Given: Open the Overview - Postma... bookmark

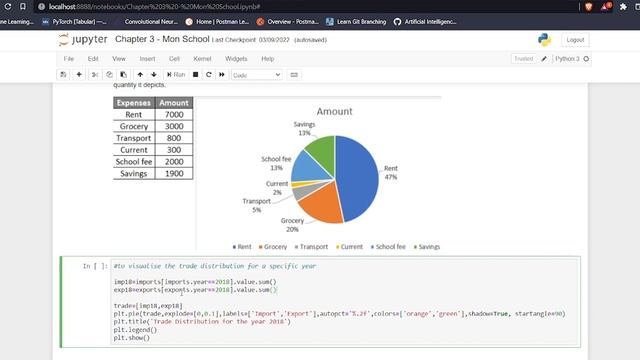Looking at the screenshot, I should click(x=287, y=22).
